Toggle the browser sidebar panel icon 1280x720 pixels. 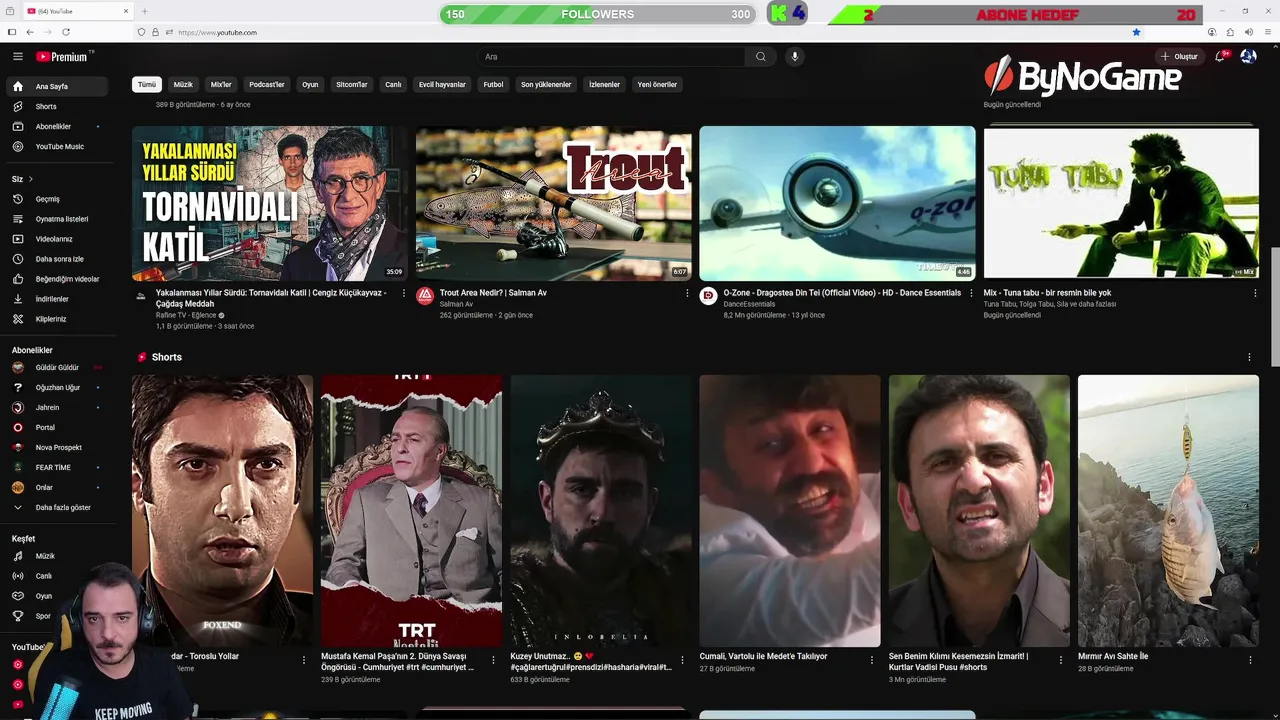[x=12, y=32]
